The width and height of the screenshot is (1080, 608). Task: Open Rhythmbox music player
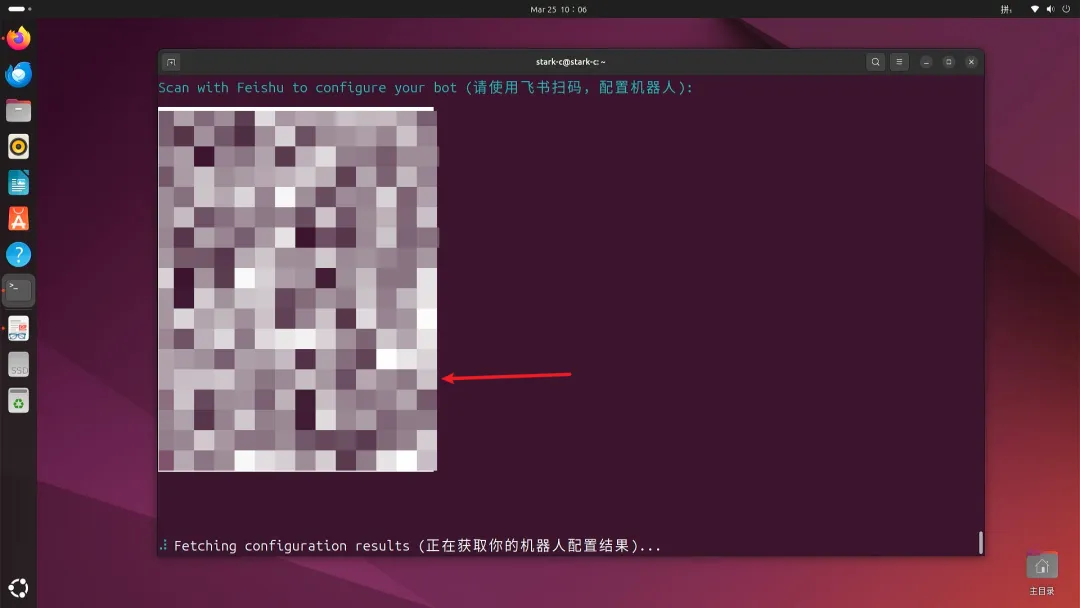tap(19, 147)
